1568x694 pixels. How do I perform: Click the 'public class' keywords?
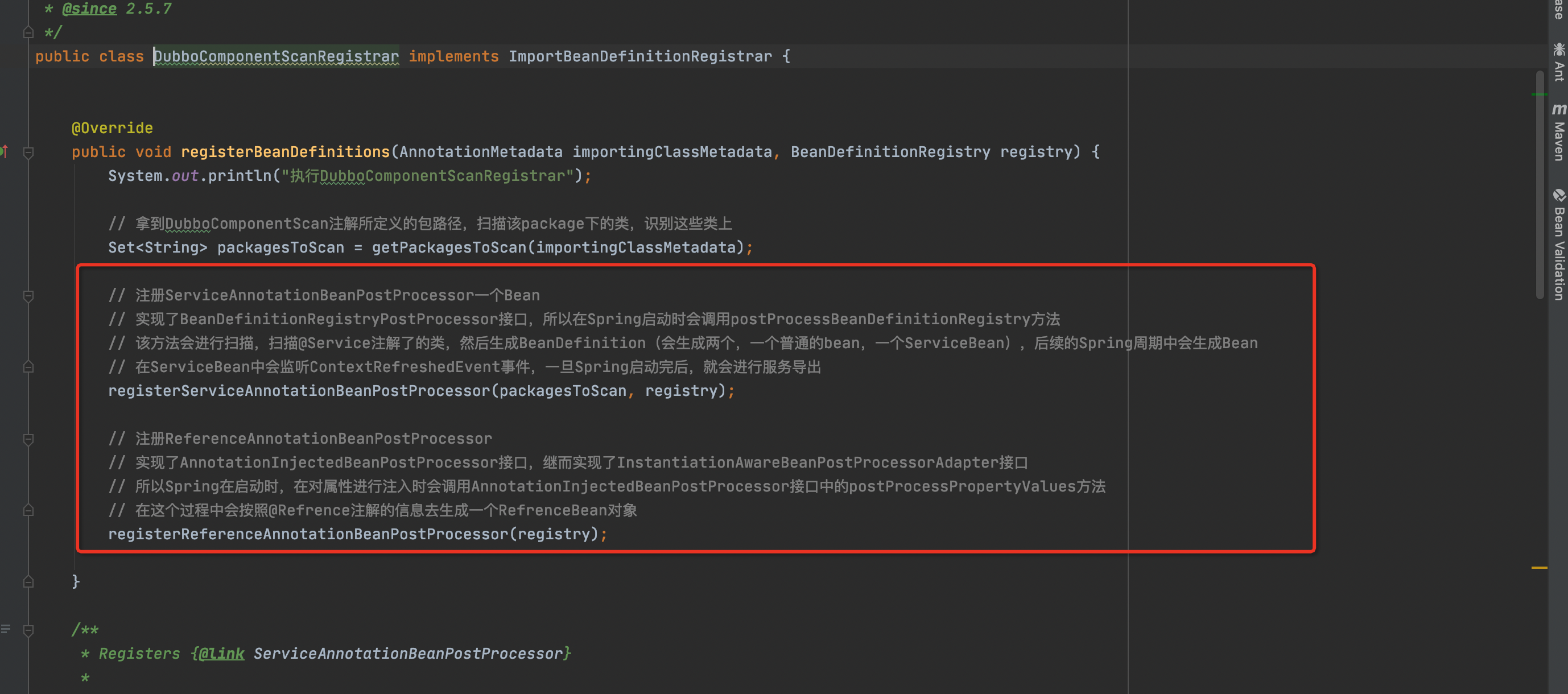[89, 56]
